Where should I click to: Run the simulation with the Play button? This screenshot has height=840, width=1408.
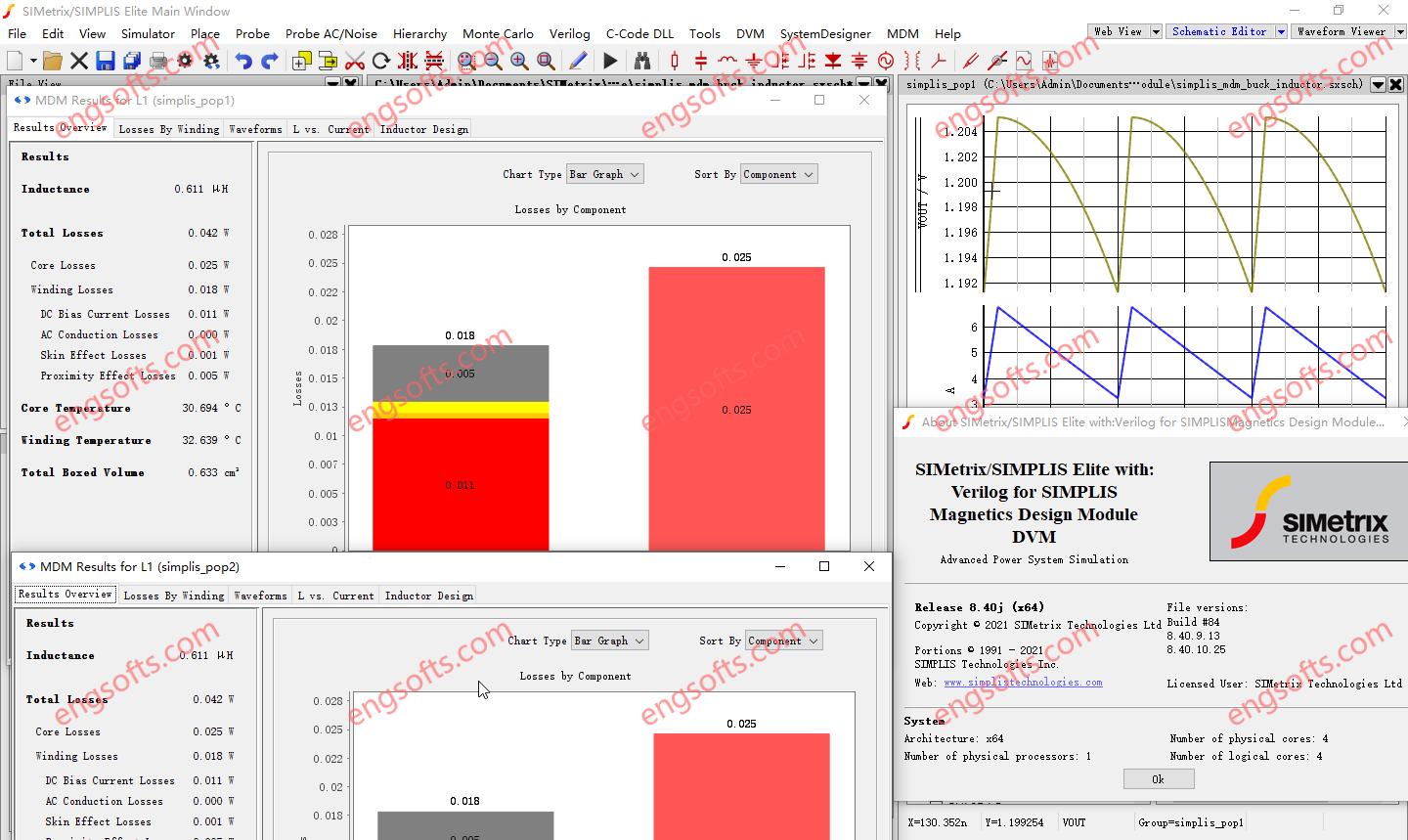[609, 60]
